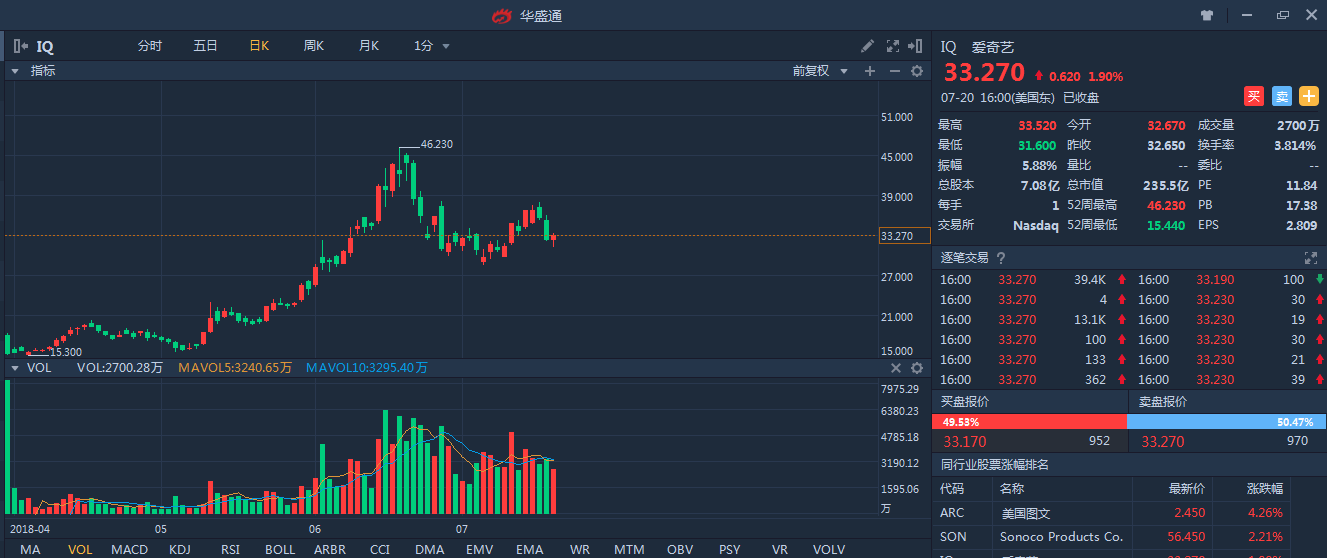1327x558 pixels.
Task: Open the 1分 minute interval dropdown
Action: coord(432,46)
